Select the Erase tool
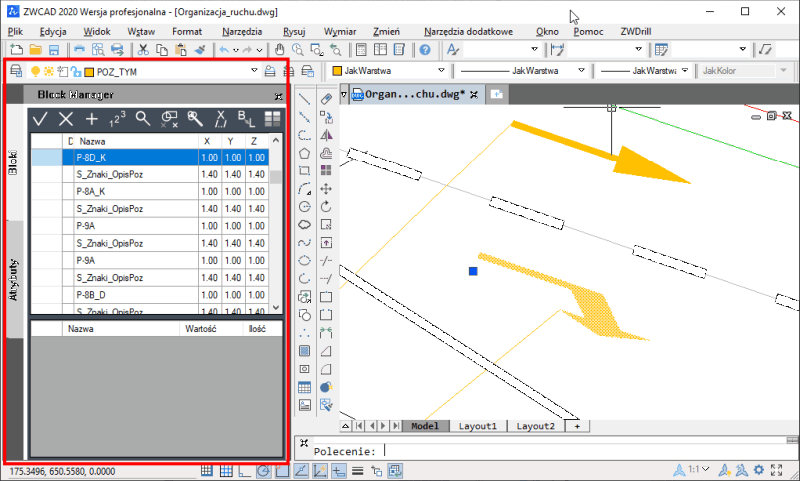 tap(326, 99)
